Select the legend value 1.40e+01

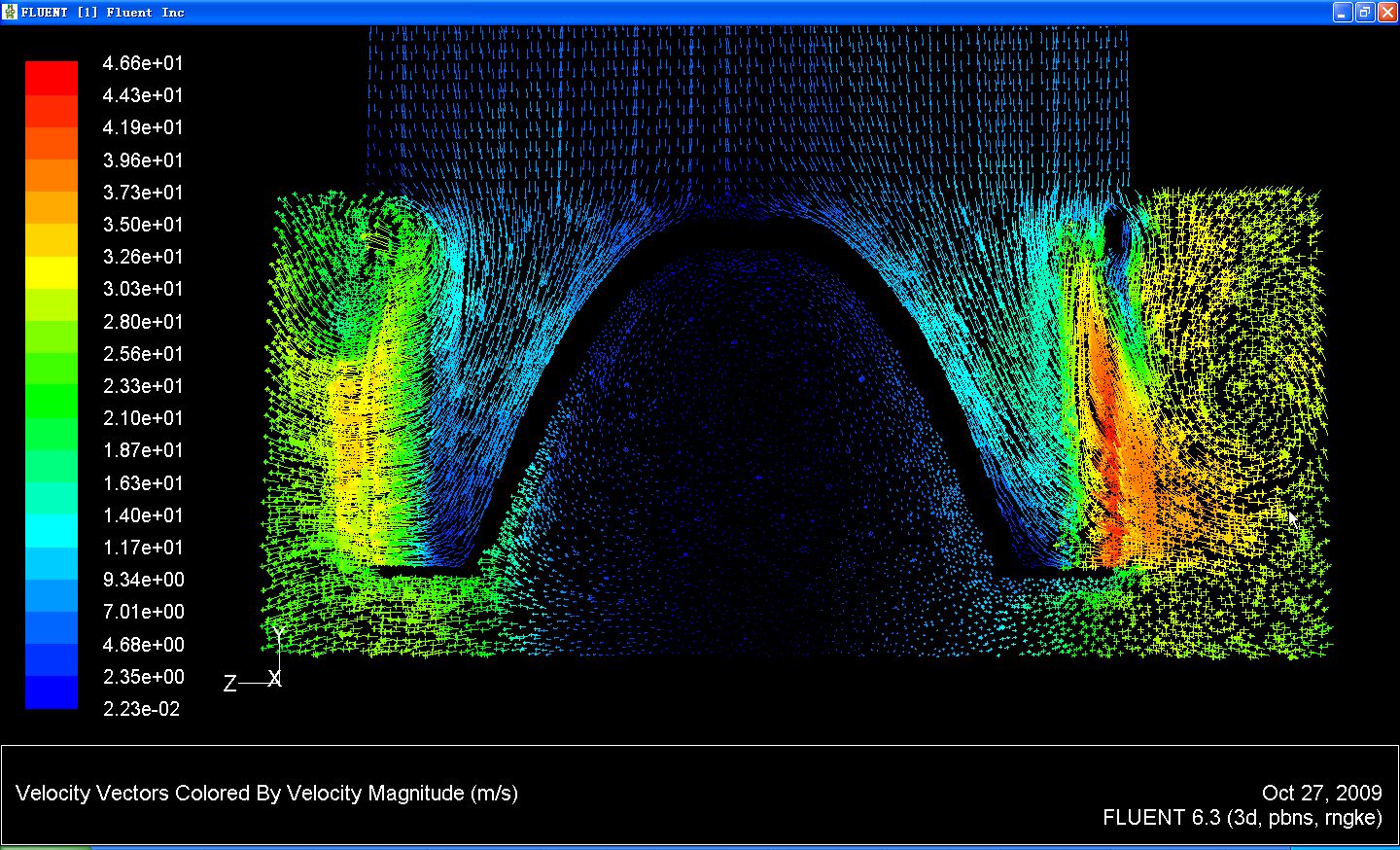(143, 515)
